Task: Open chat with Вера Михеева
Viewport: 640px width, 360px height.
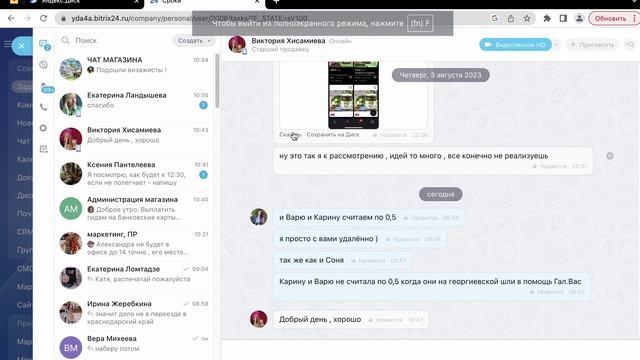Action: pos(134,346)
